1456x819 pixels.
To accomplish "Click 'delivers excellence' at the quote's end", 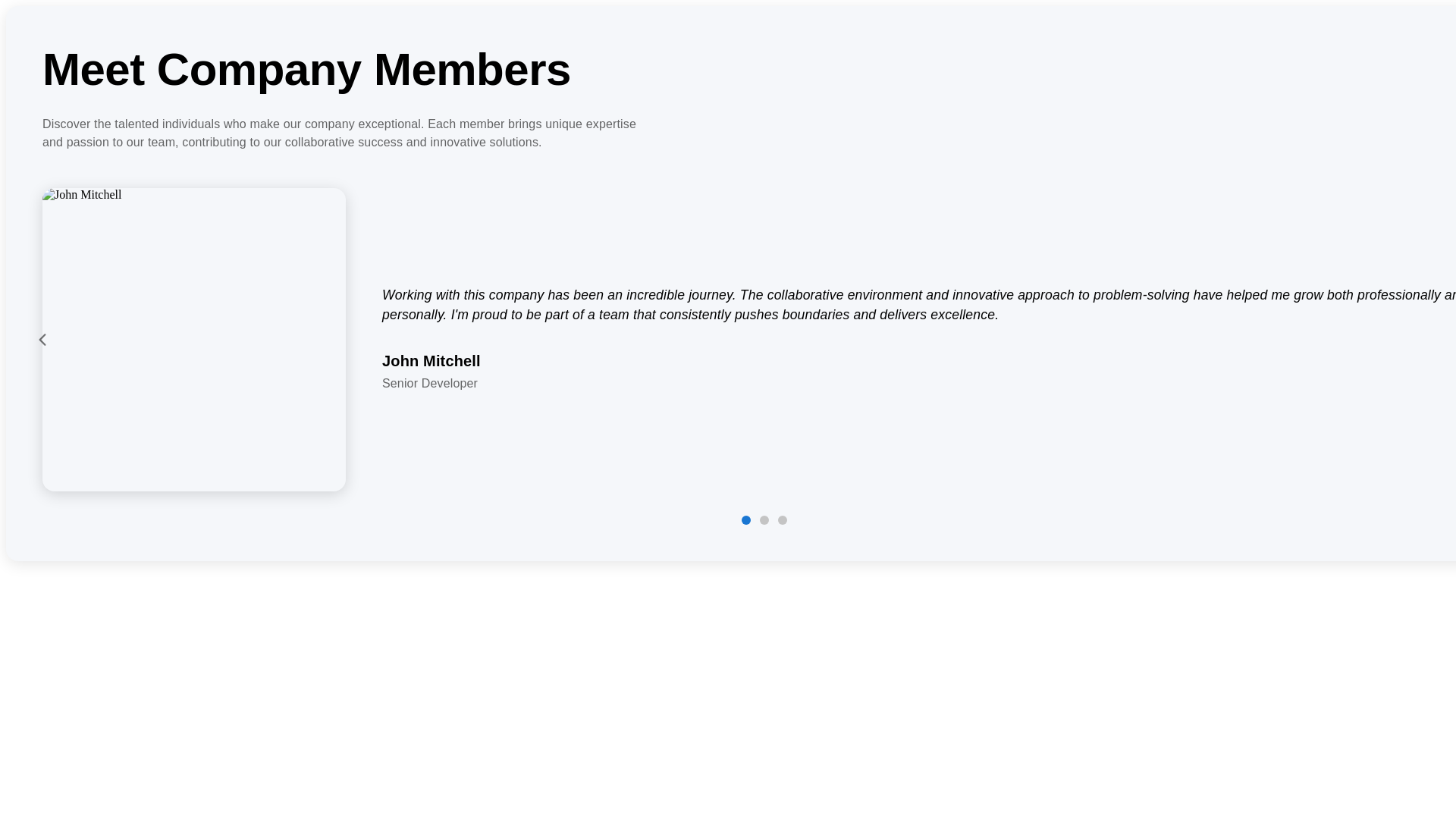I will tap(938, 315).
